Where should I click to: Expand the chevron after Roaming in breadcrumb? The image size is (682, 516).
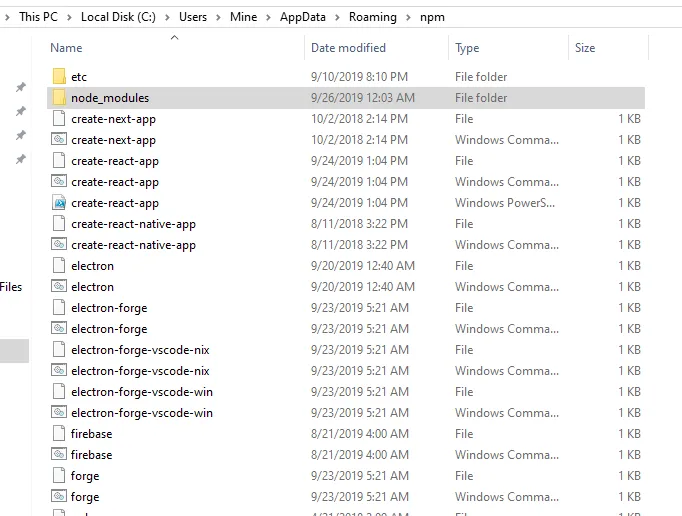pos(408,17)
